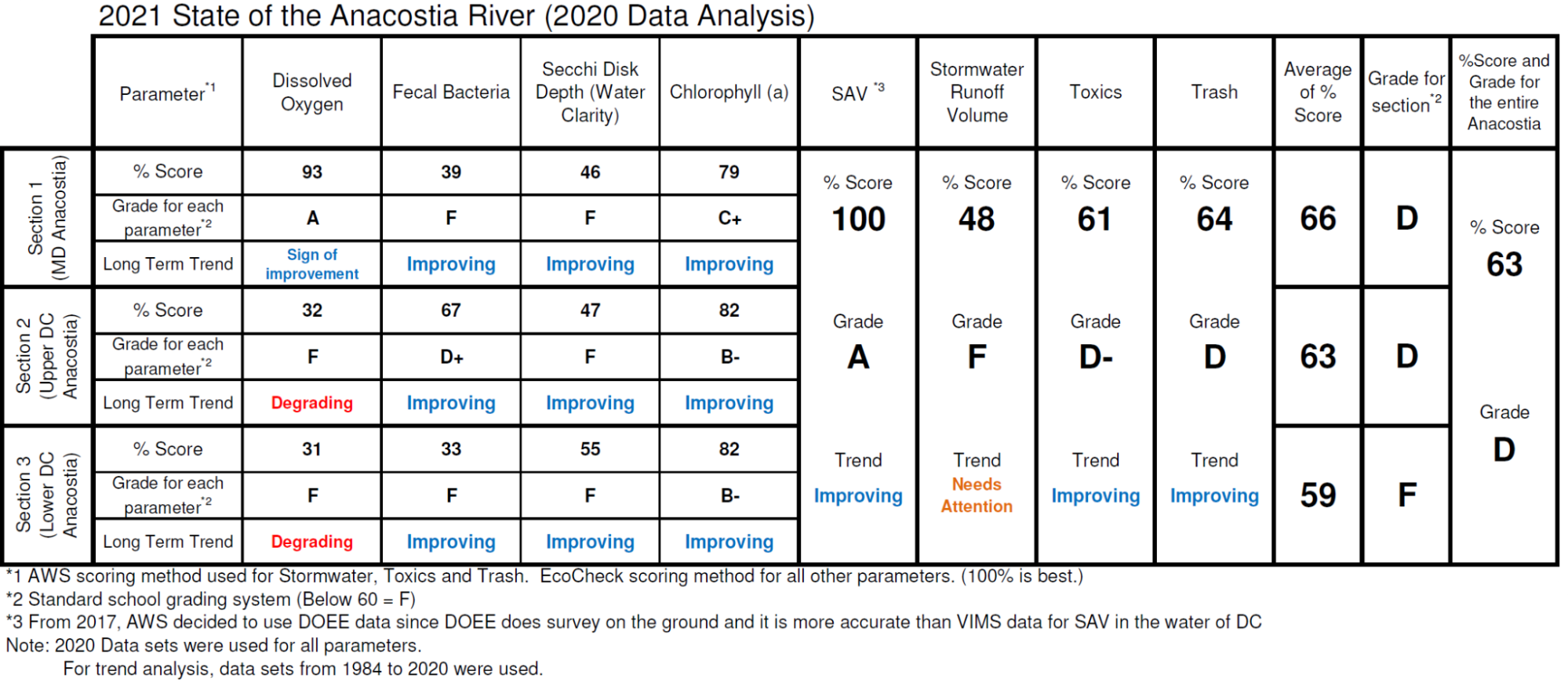Click the Secchi Disk Depth header cell
1568x682 pixels.
pyautogui.click(x=590, y=93)
